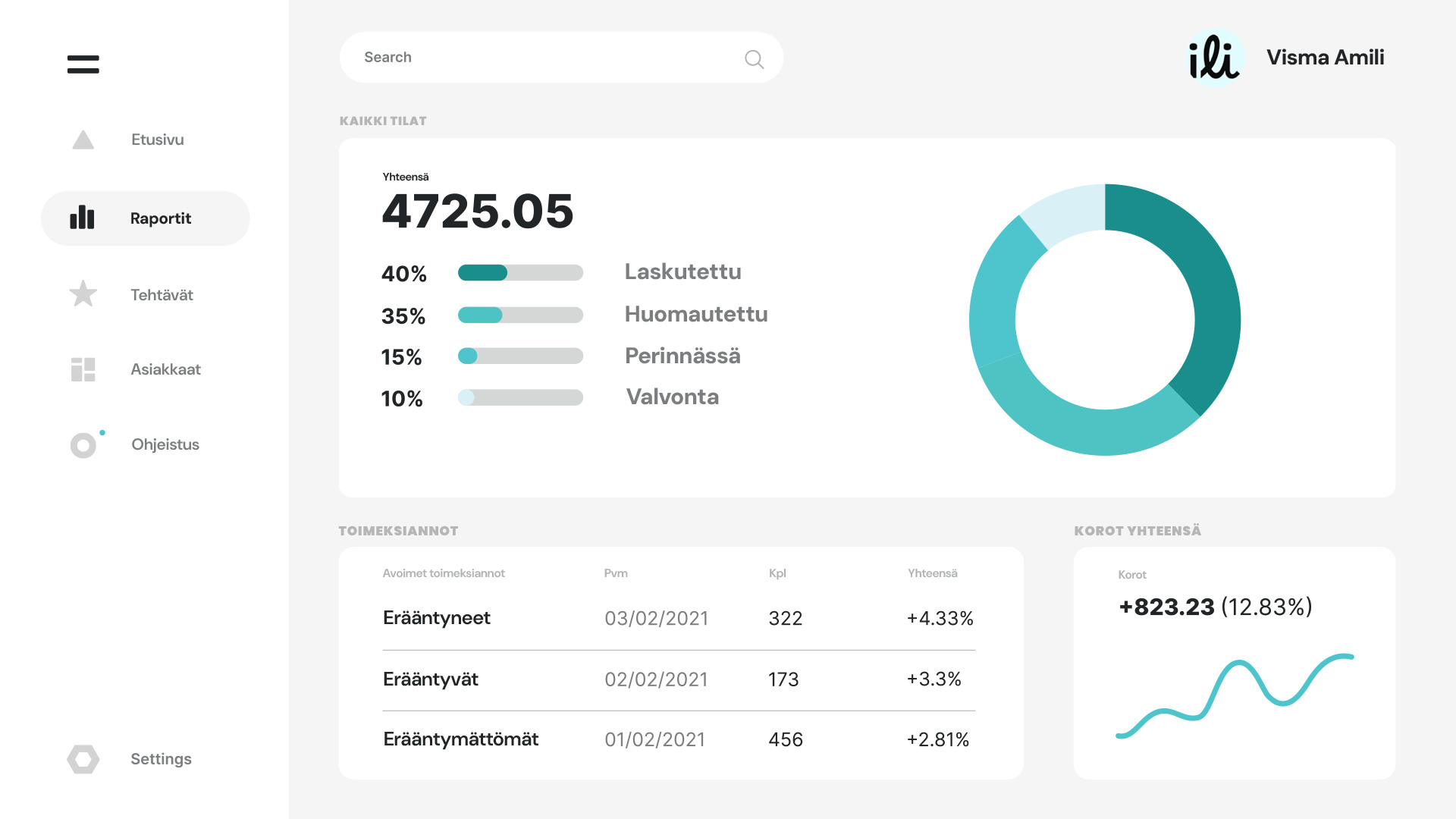The height and width of the screenshot is (819, 1456).
Task: Select the Erääntymättömät table row
Action: pos(678,739)
